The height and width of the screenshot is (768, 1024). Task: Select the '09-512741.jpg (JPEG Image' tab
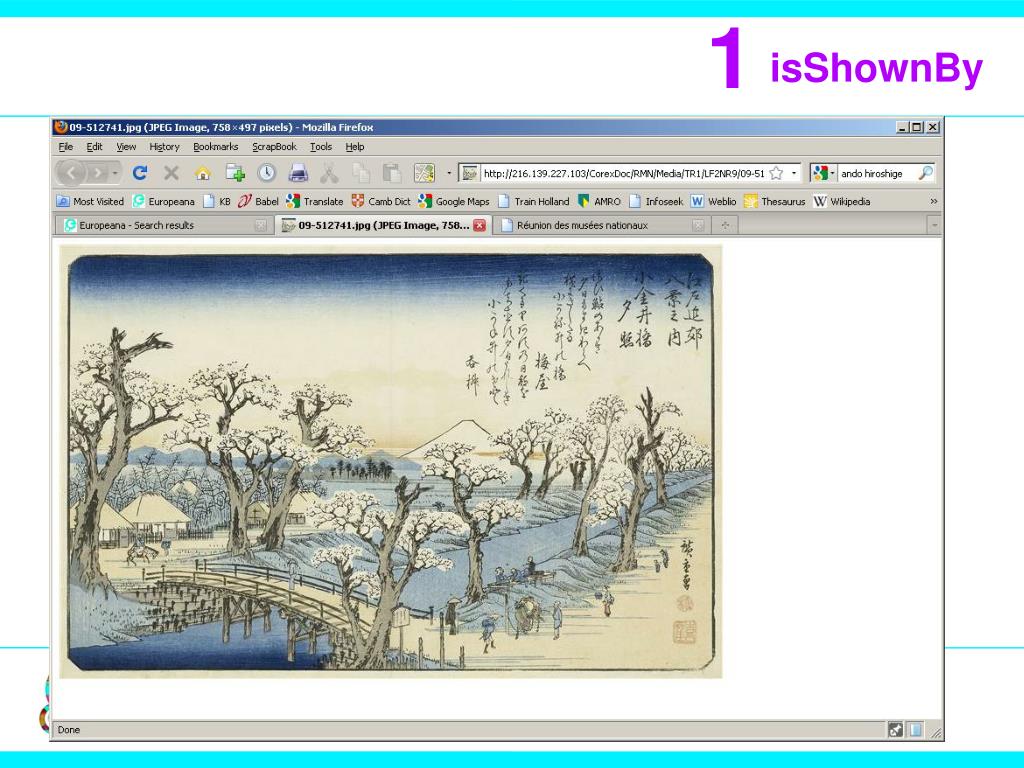(x=383, y=225)
